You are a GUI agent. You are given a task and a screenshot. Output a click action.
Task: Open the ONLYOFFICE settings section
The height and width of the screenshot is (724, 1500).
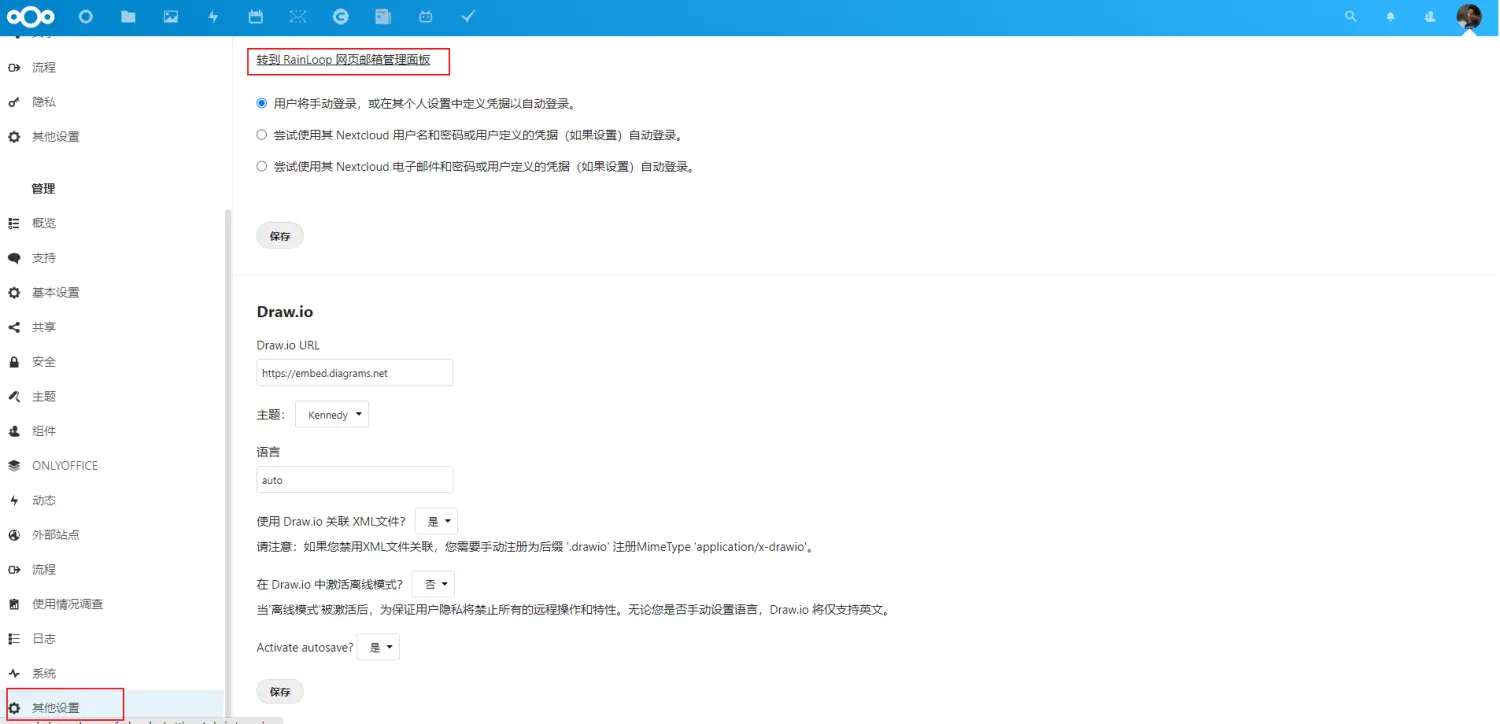point(66,465)
